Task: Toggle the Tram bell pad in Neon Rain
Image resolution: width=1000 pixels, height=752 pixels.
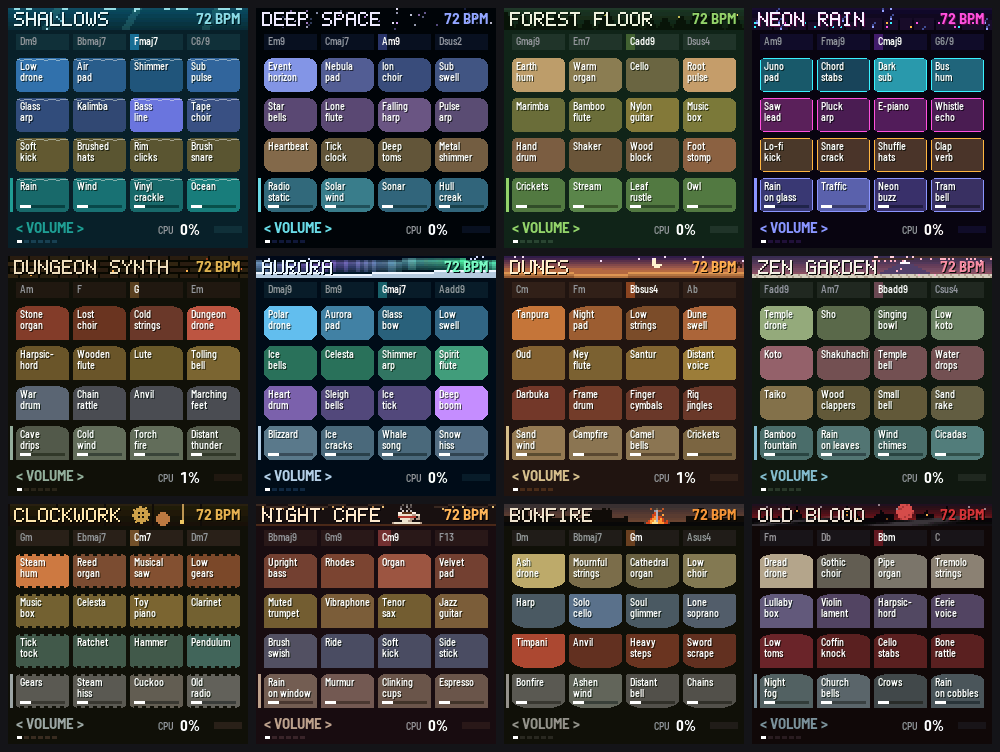Action: [958, 195]
